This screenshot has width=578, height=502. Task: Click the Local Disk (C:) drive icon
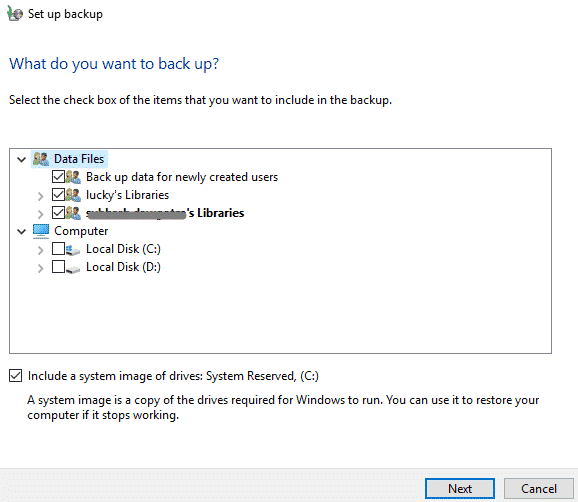(73, 250)
